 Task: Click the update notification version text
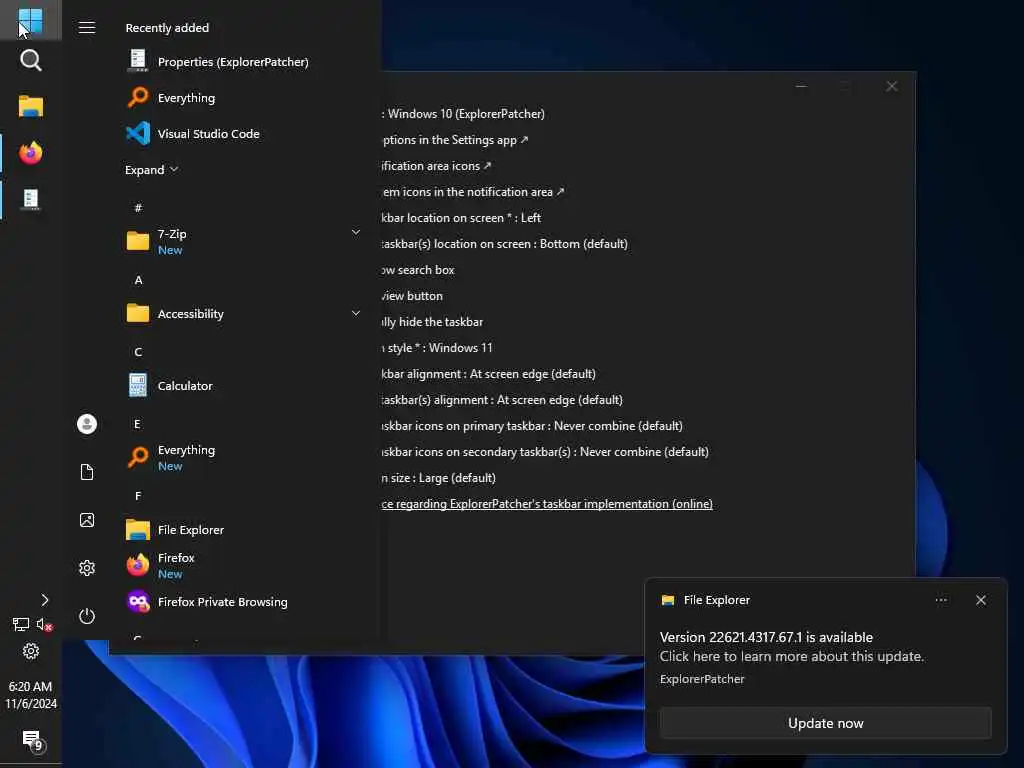click(766, 637)
